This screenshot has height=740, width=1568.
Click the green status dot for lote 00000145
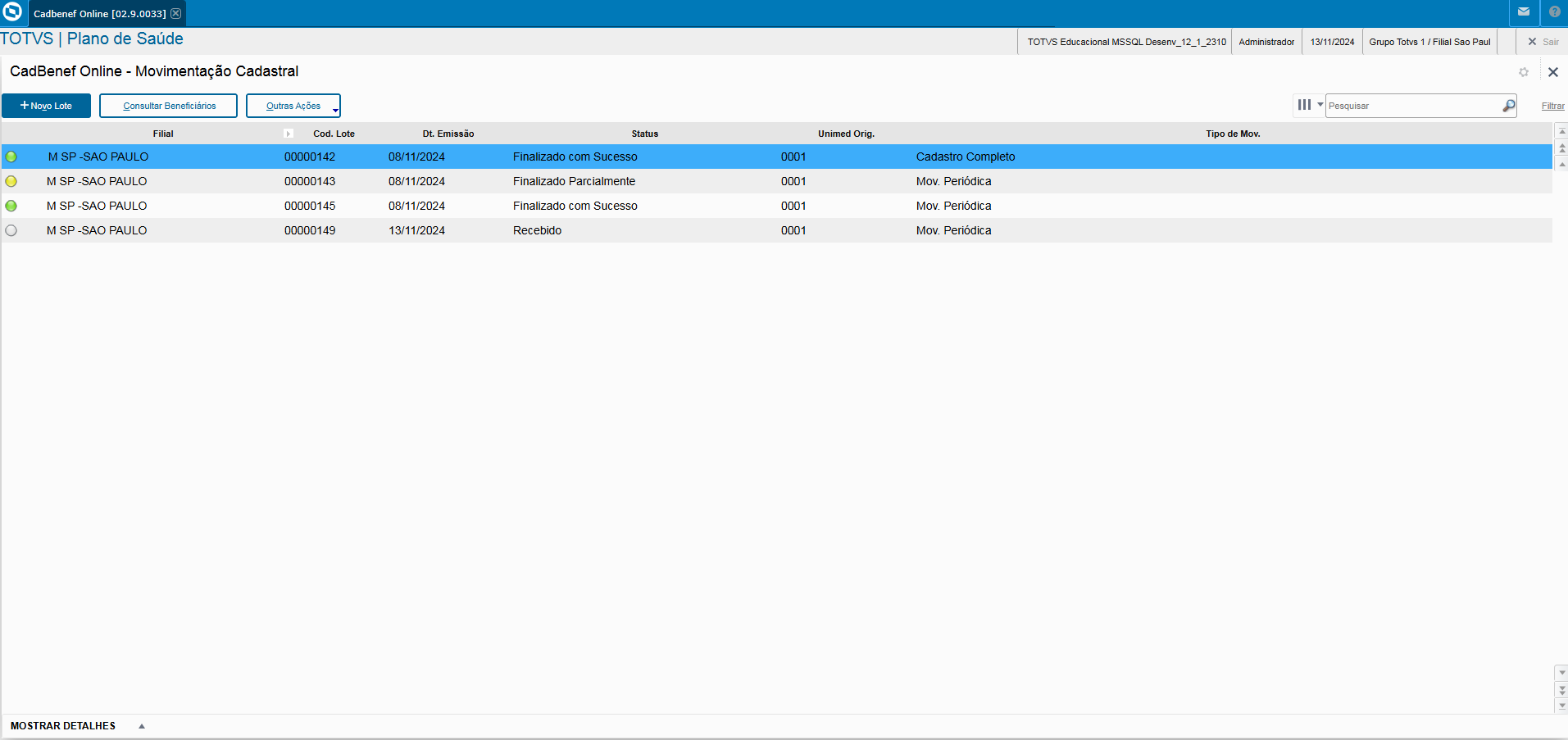coord(11,206)
